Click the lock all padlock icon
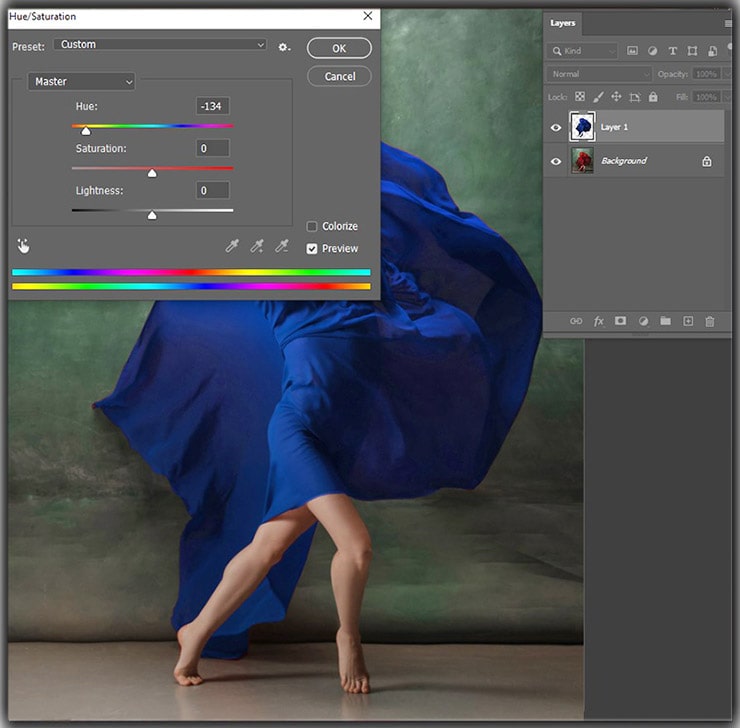 tap(653, 97)
